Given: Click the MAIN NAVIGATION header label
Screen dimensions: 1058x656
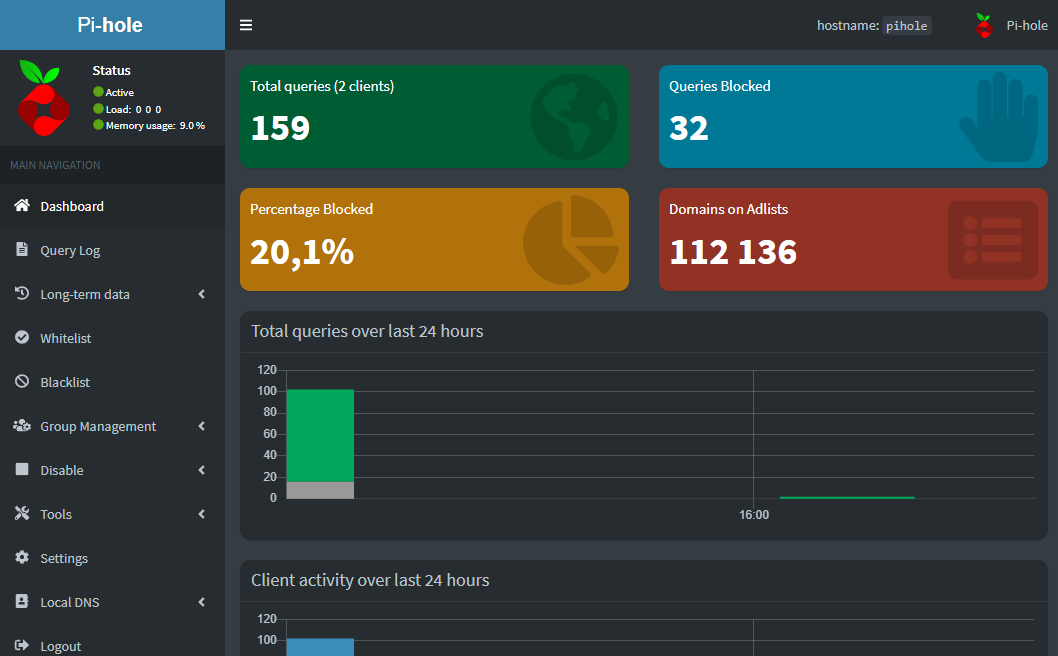Looking at the screenshot, I should [x=55, y=165].
